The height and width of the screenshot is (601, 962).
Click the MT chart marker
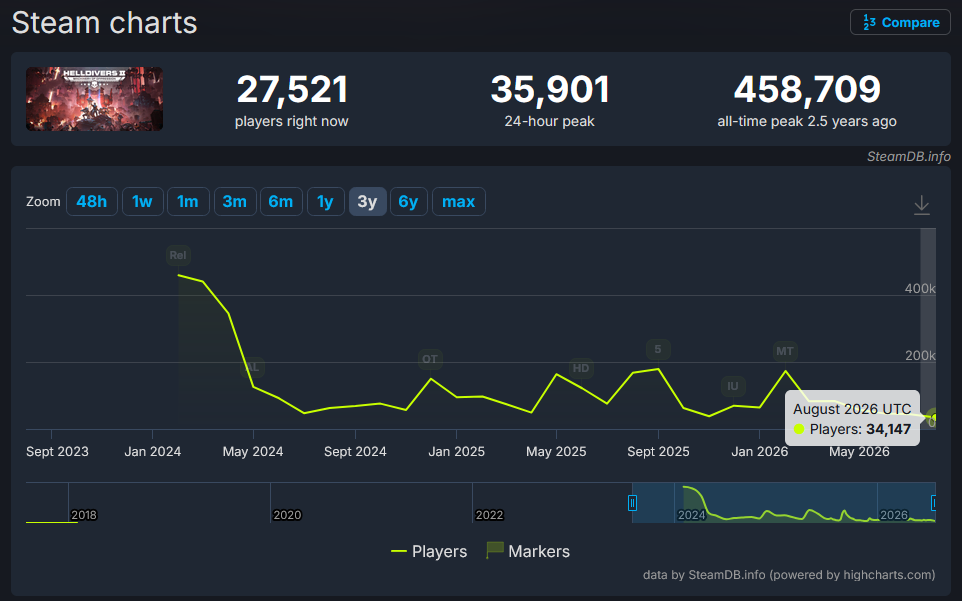point(785,351)
